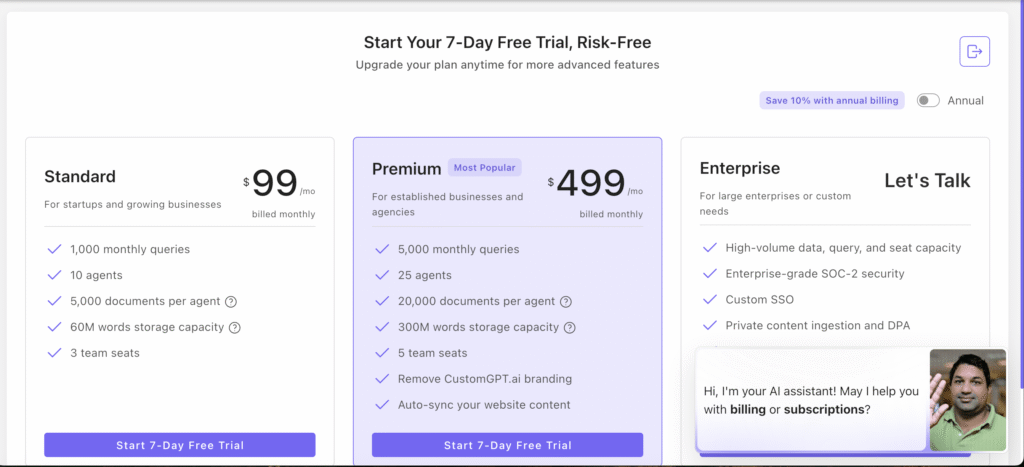Click the Standard plan title
The height and width of the screenshot is (467, 1024).
tap(80, 176)
